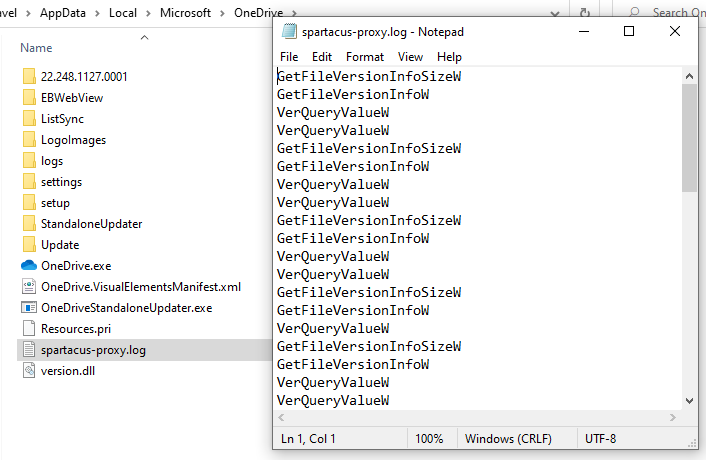The image size is (706, 460).
Task: Click the version.dll file icon
Action: click(x=29, y=371)
